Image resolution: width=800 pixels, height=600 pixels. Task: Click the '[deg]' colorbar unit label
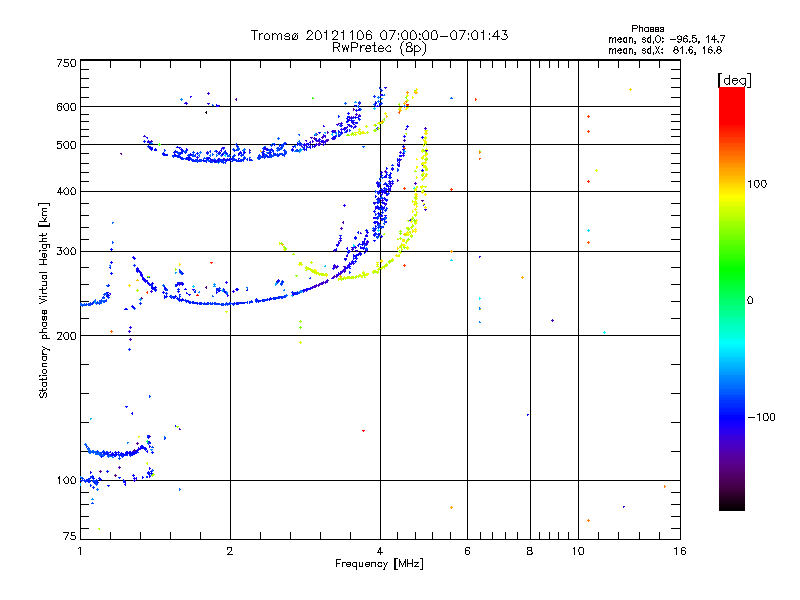[x=734, y=80]
